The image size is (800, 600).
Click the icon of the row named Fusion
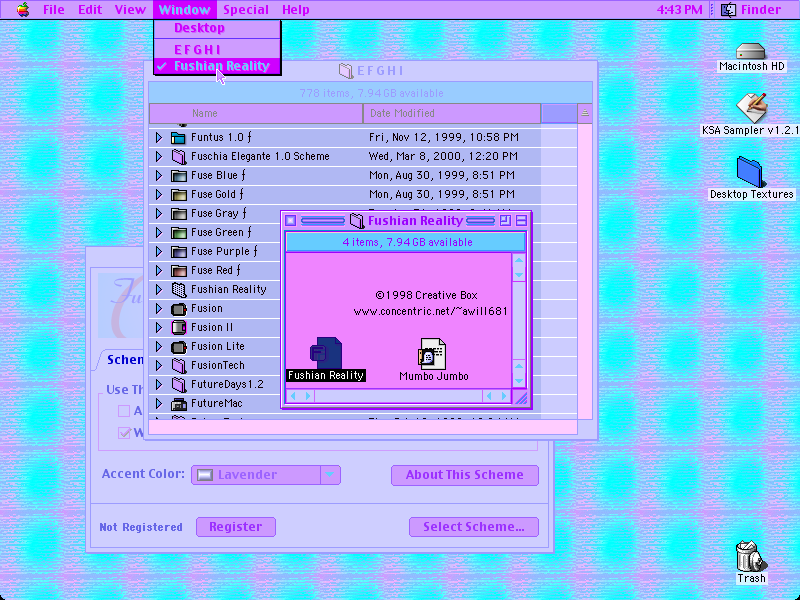click(x=179, y=309)
